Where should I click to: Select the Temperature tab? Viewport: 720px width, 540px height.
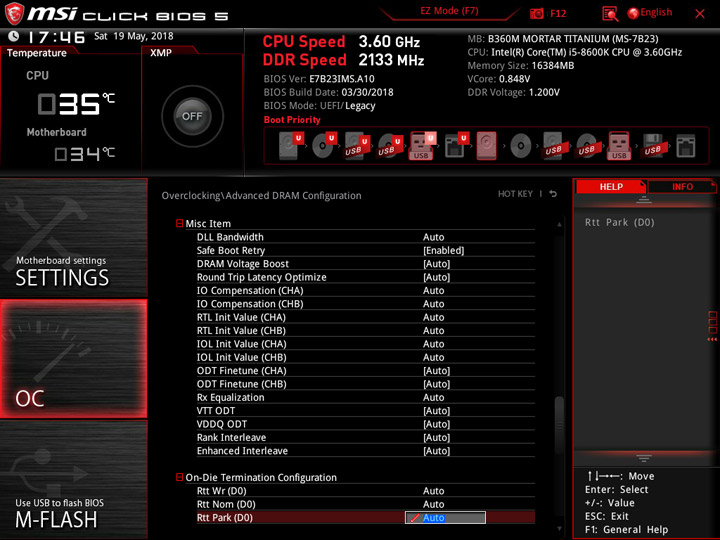pos(37,53)
